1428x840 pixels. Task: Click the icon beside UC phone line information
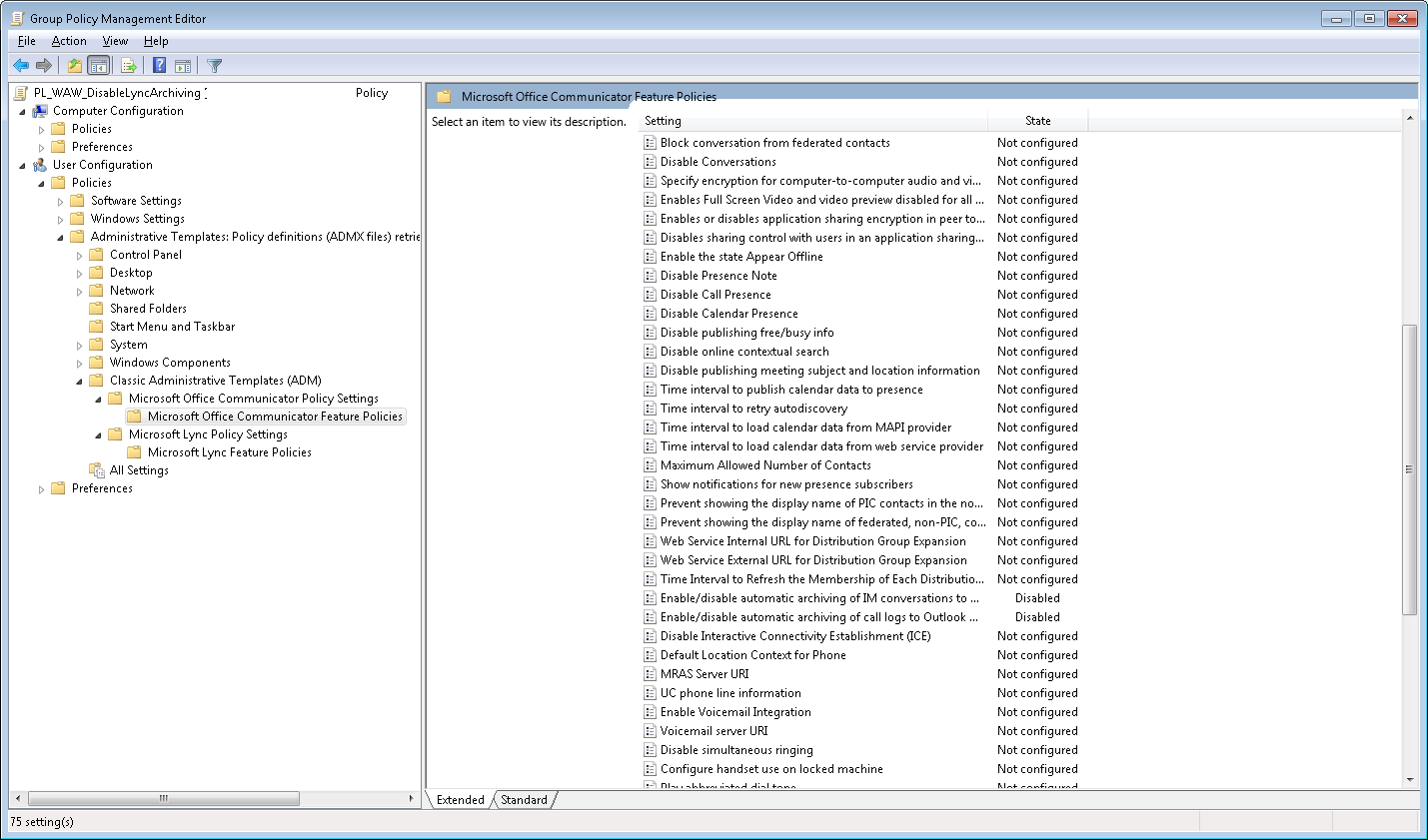650,693
